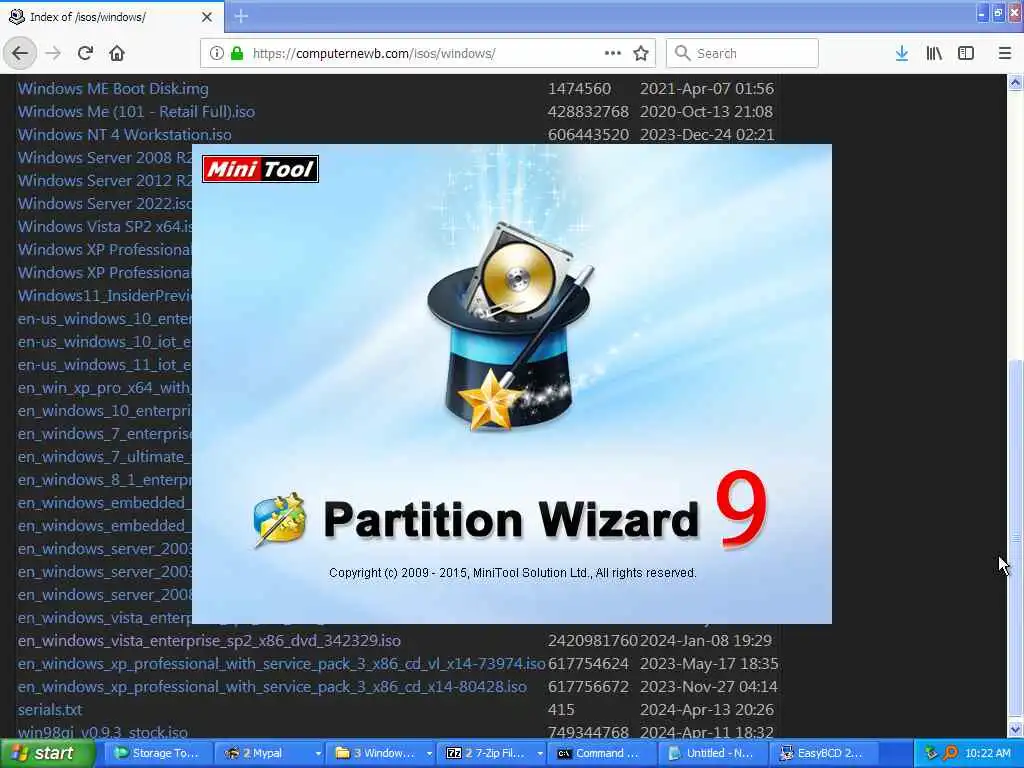Switch to Untitled - N... Notepad taskbar button

click(x=713, y=753)
